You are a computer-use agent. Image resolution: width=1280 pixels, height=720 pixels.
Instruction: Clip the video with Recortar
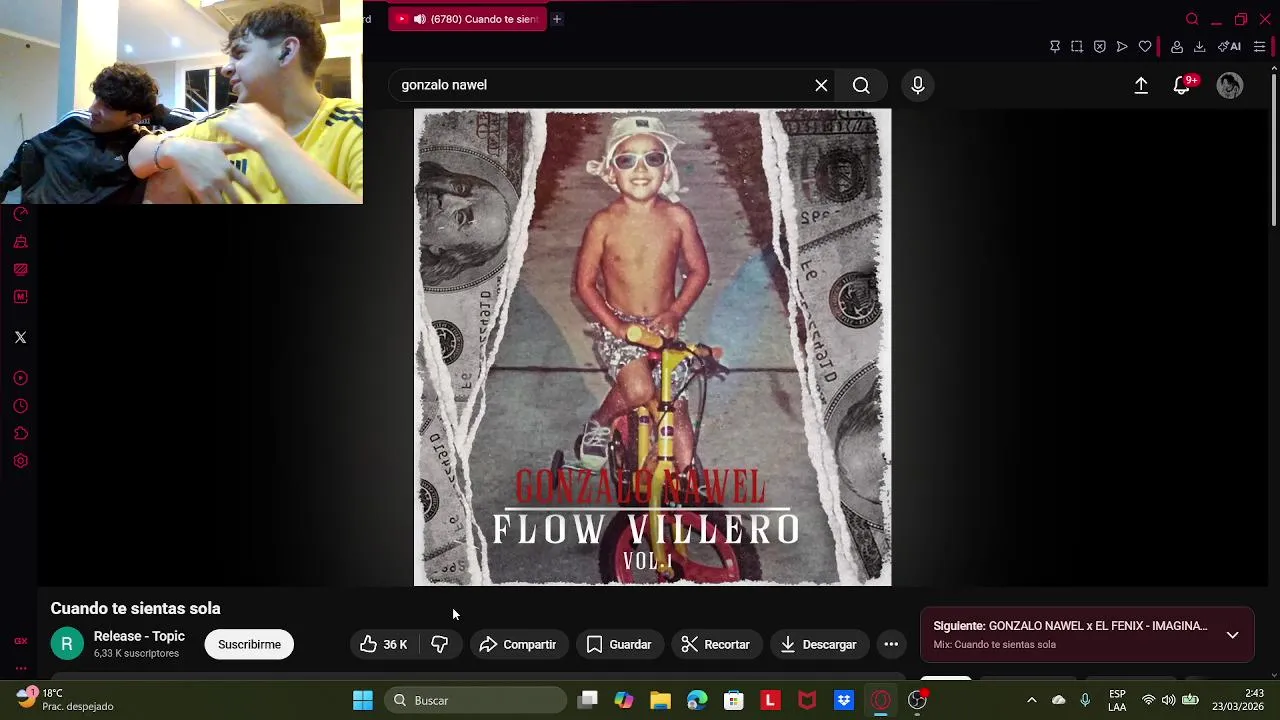coord(715,644)
